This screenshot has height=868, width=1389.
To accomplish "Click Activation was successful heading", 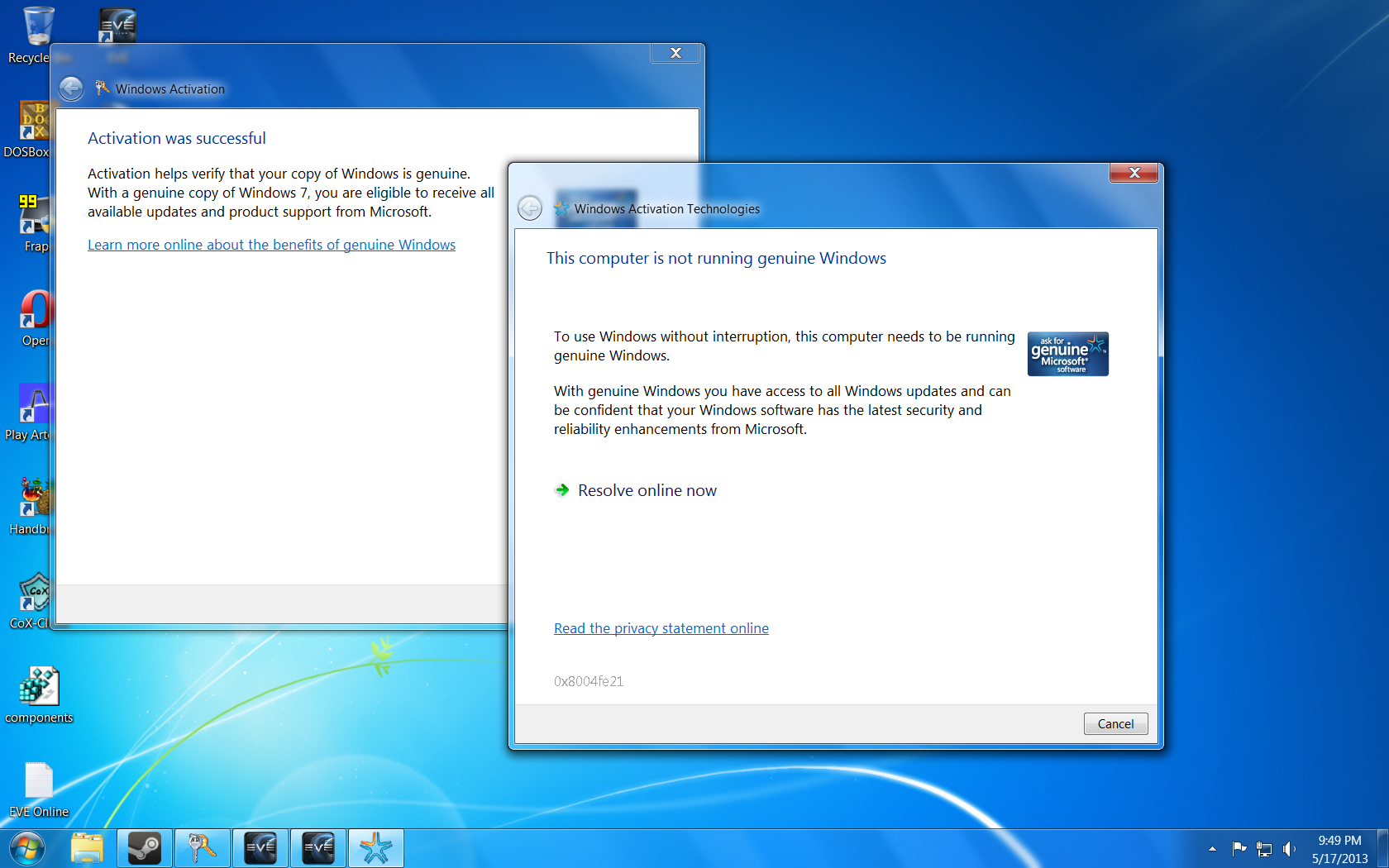I will click(177, 138).
